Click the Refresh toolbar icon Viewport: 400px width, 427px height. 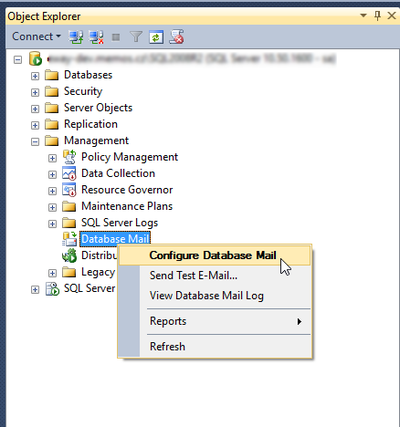[156, 37]
